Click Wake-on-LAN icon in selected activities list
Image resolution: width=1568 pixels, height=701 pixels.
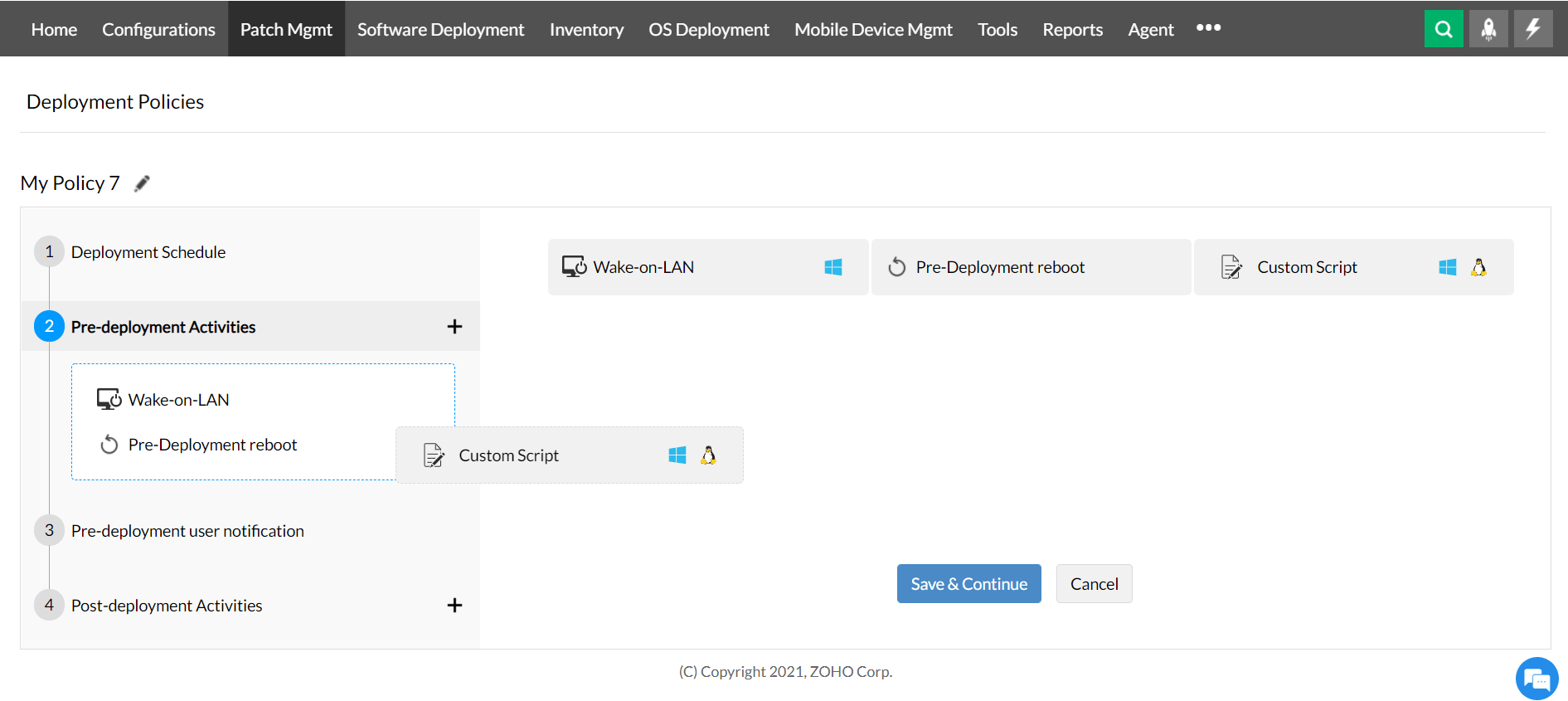tap(109, 399)
